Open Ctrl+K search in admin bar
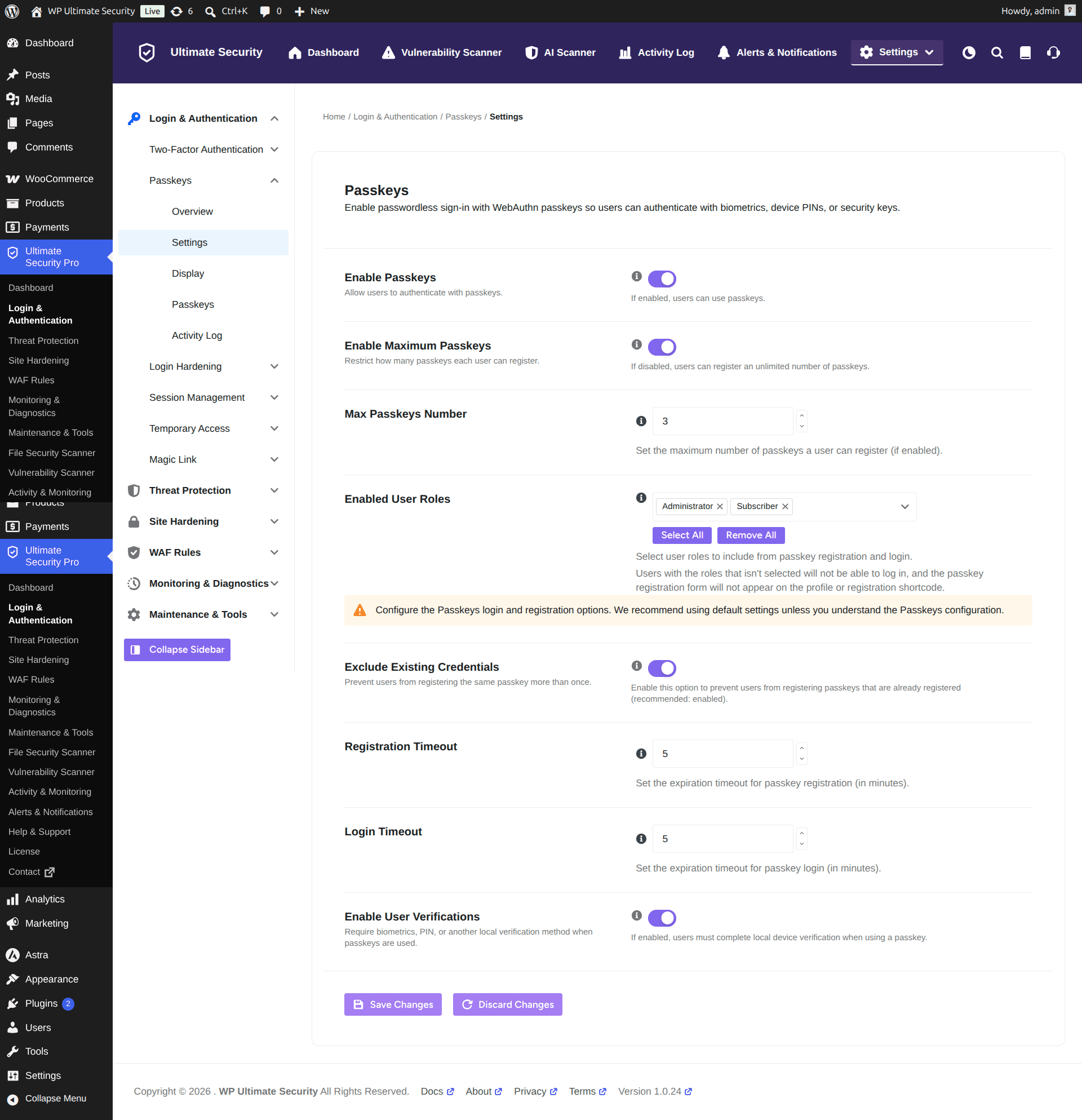1082x1120 pixels. click(226, 11)
